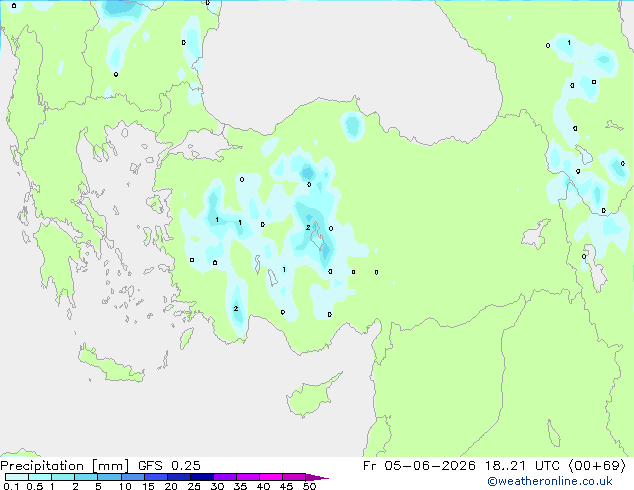The image size is (634, 490).
Task: Click the 15–20 mm legend swatch
Action: pyautogui.click(x=156, y=477)
